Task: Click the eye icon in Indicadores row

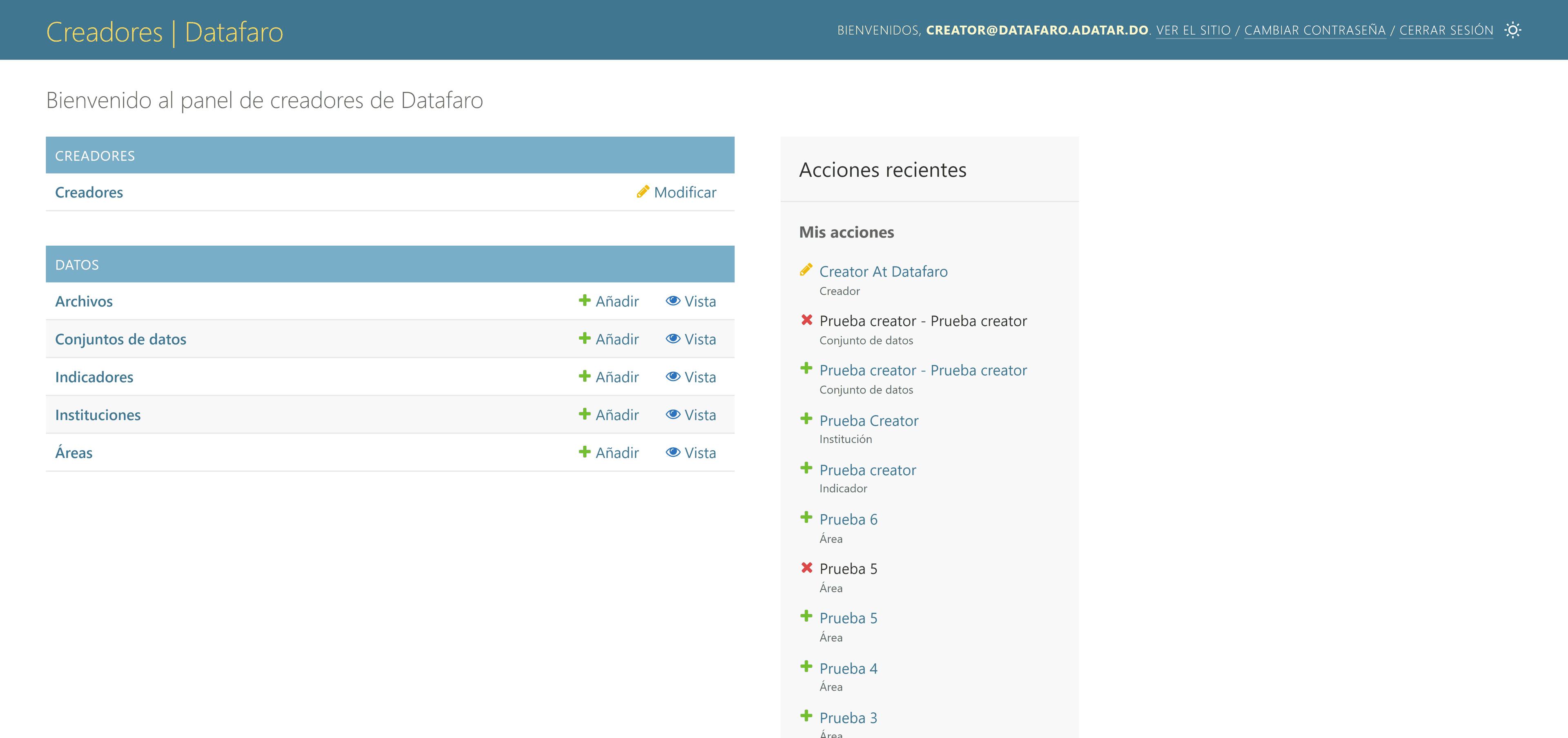Action: click(x=673, y=376)
